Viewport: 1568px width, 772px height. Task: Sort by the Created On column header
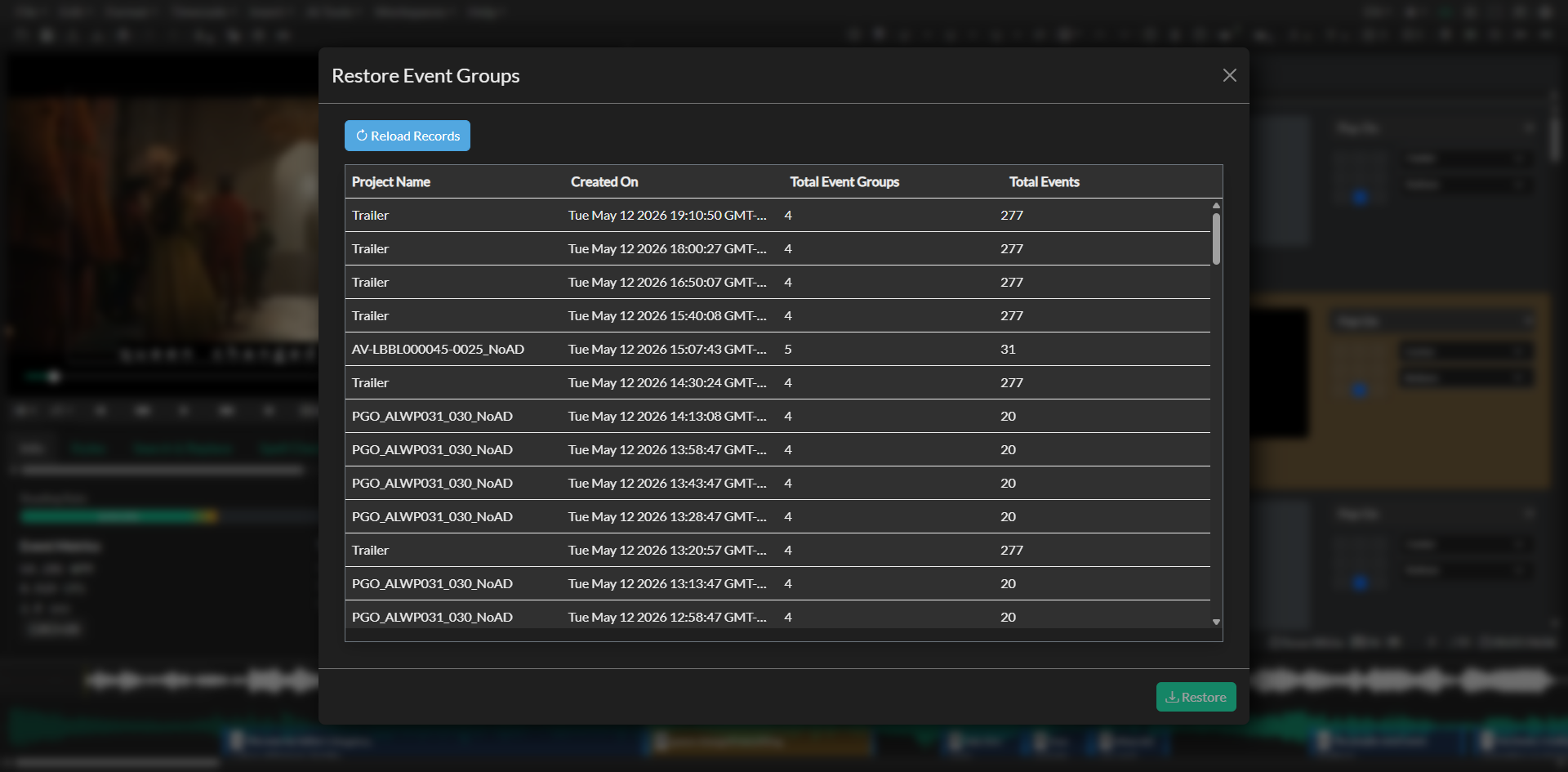pyautogui.click(x=604, y=181)
